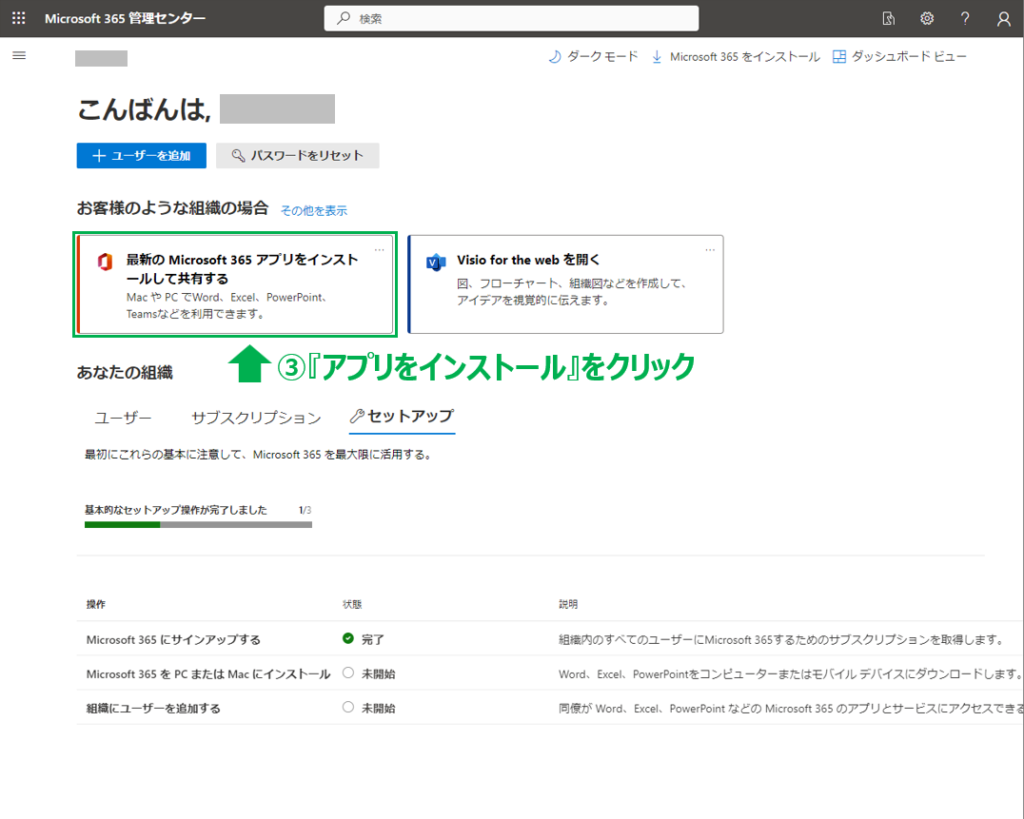Click the Office logo on install card

105,262
